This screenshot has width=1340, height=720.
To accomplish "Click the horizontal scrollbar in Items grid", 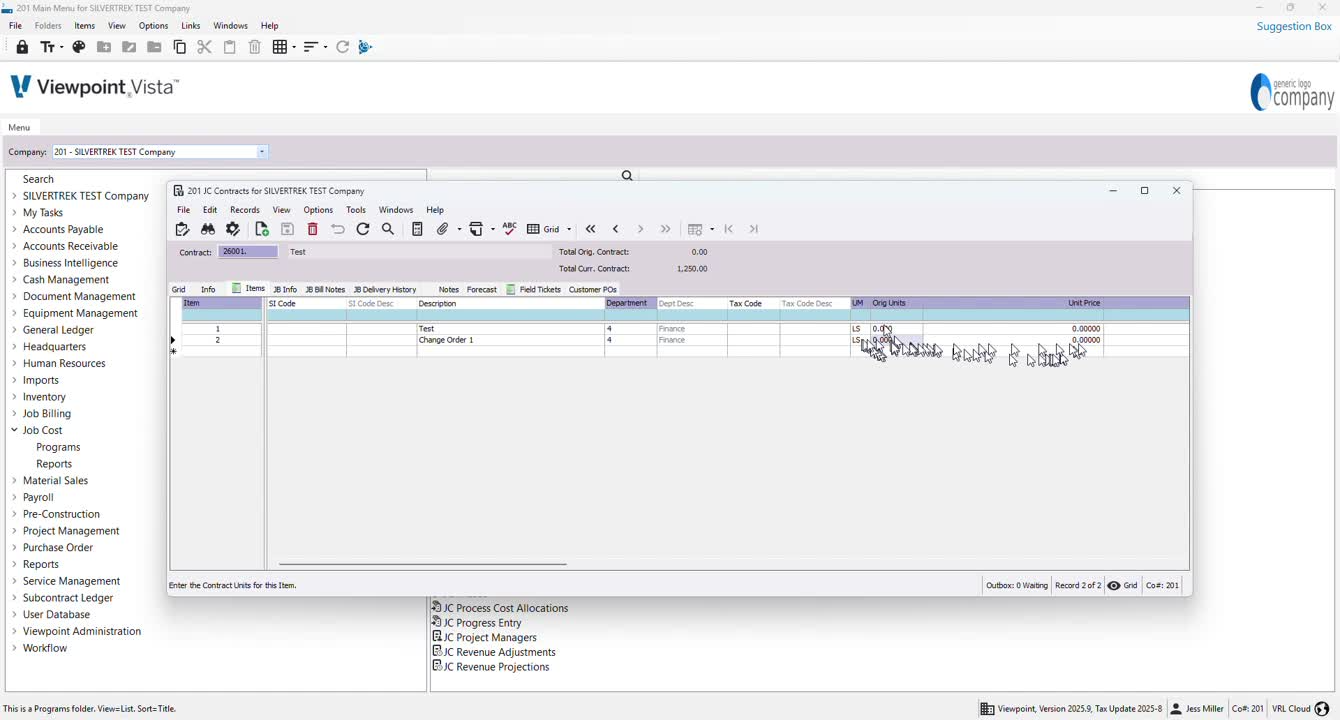I will [422, 564].
